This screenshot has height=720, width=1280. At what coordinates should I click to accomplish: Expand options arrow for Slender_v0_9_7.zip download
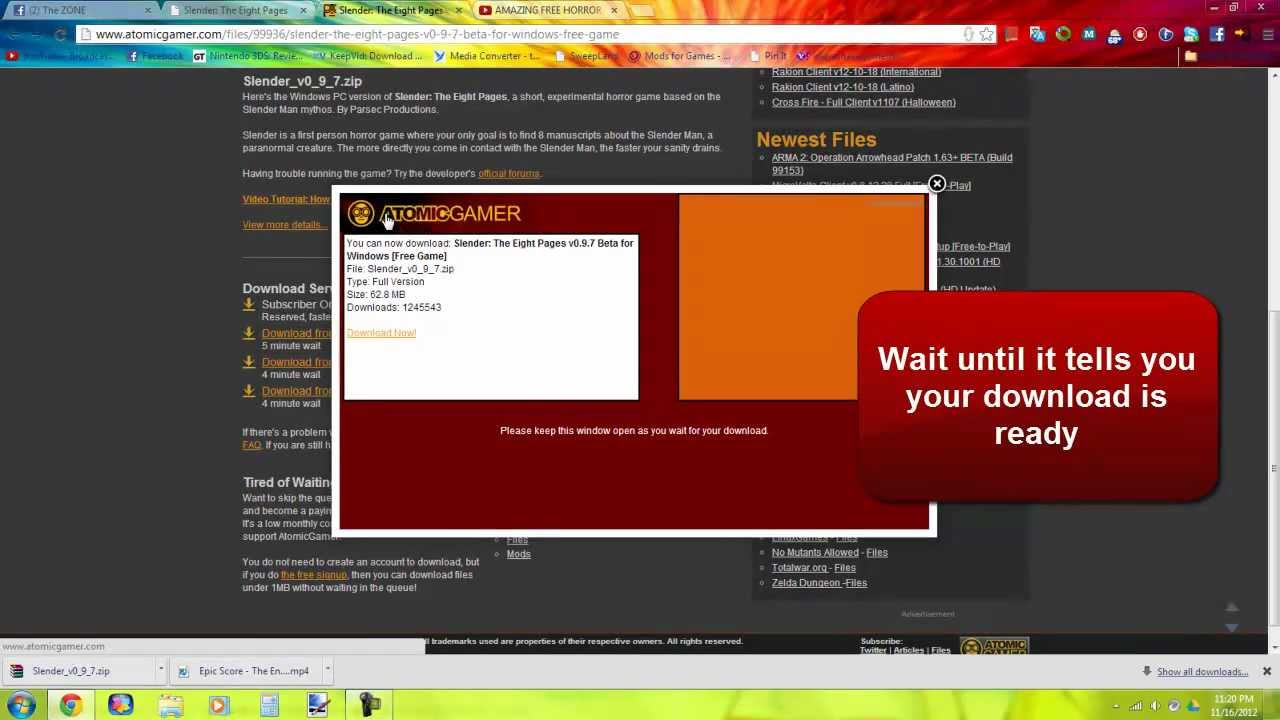[x=160, y=671]
